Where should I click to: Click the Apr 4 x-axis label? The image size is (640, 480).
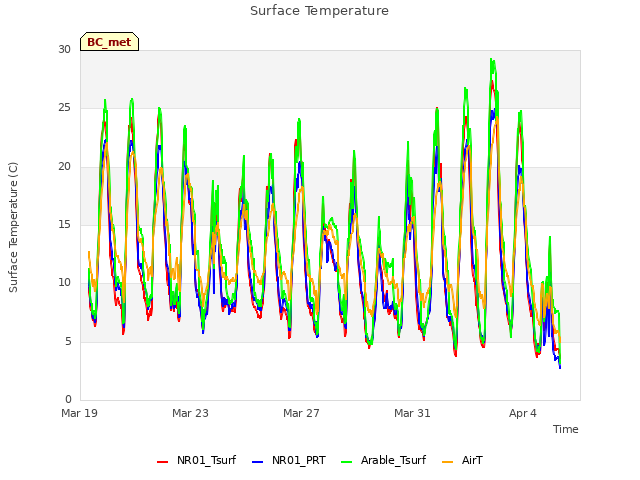[x=523, y=413]
